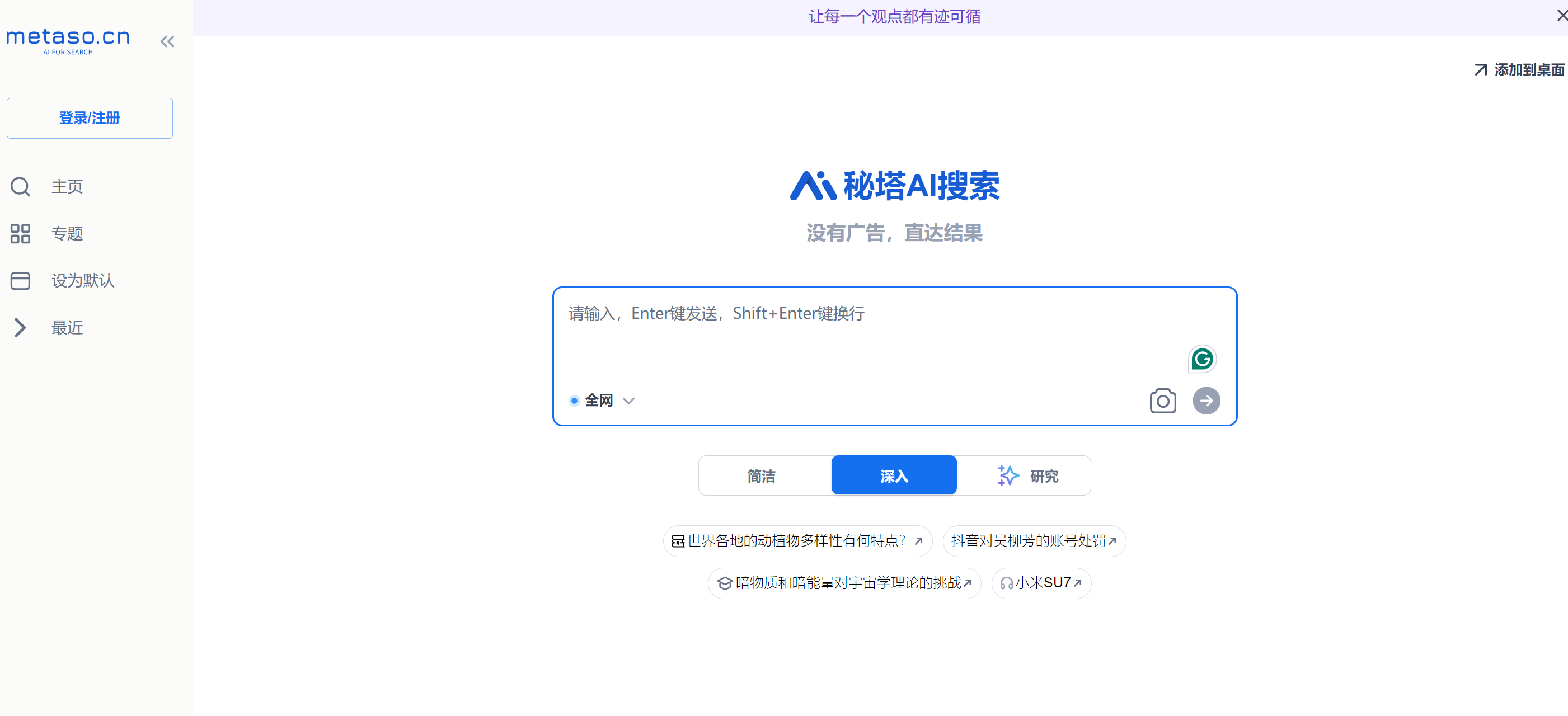
Task: Click the 小米SU7 suggestion chip
Action: (x=1041, y=583)
